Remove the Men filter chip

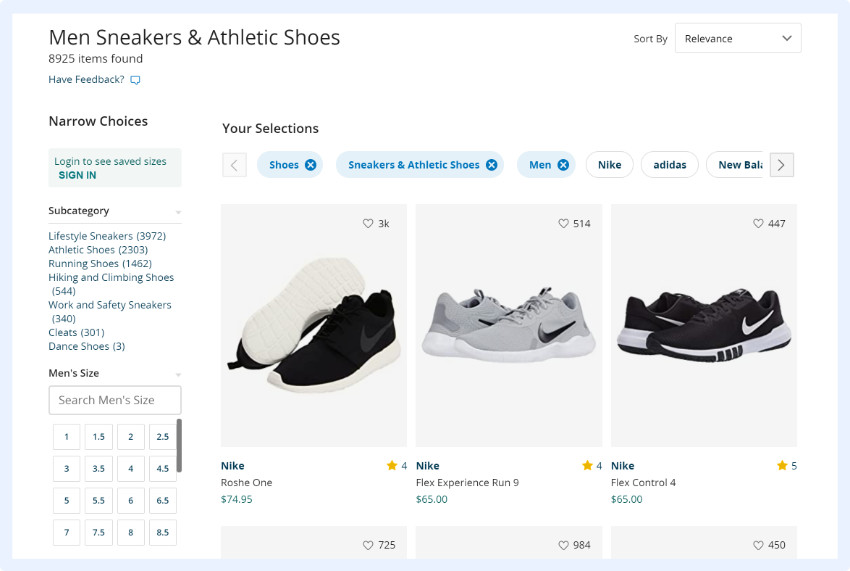(563, 165)
